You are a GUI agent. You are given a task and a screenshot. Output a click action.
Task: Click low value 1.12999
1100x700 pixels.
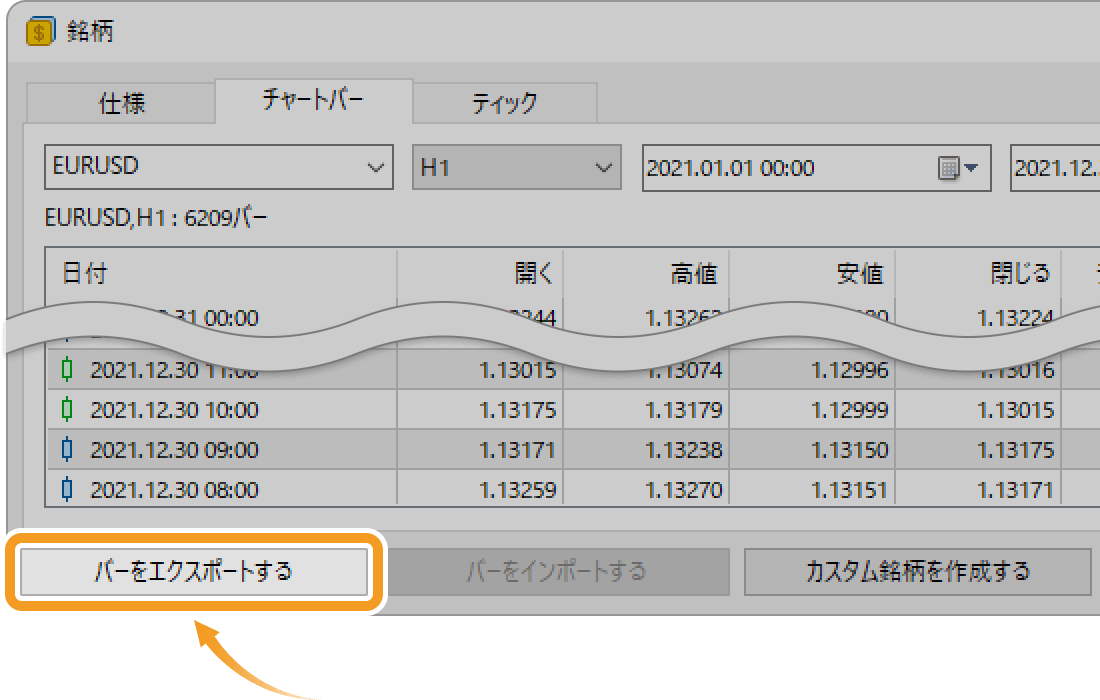850,410
